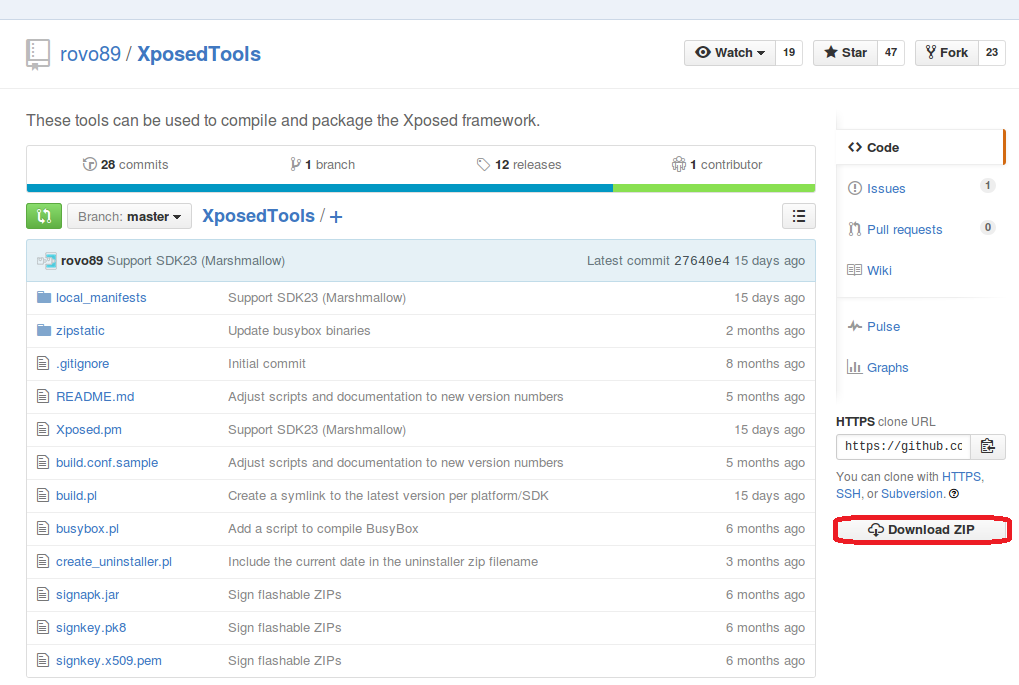The height and width of the screenshot is (685, 1019).
Task: Click the Download ZIP button
Action: coord(922,530)
